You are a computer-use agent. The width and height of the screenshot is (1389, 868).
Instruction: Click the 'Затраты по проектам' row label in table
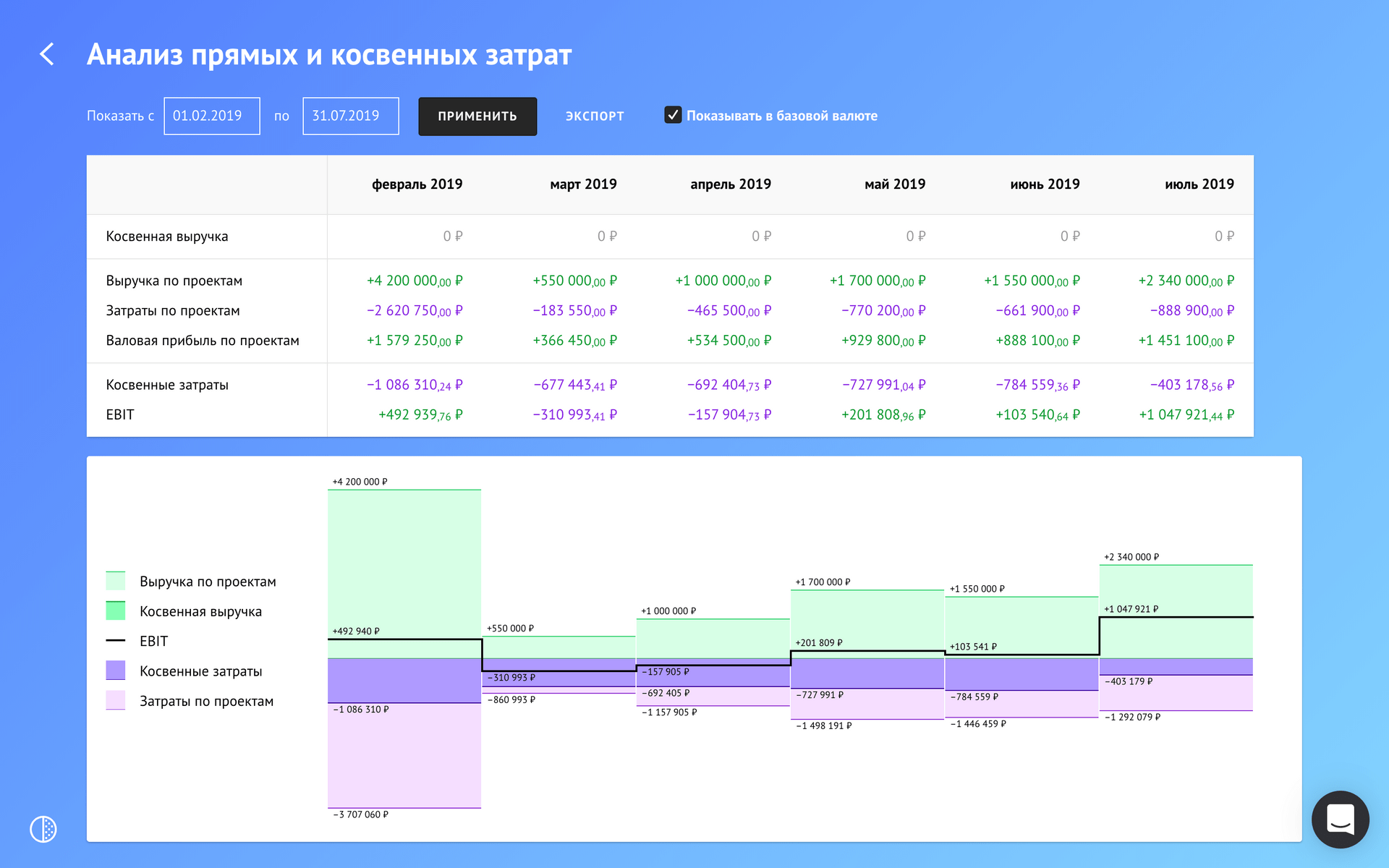[x=173, y=310]
